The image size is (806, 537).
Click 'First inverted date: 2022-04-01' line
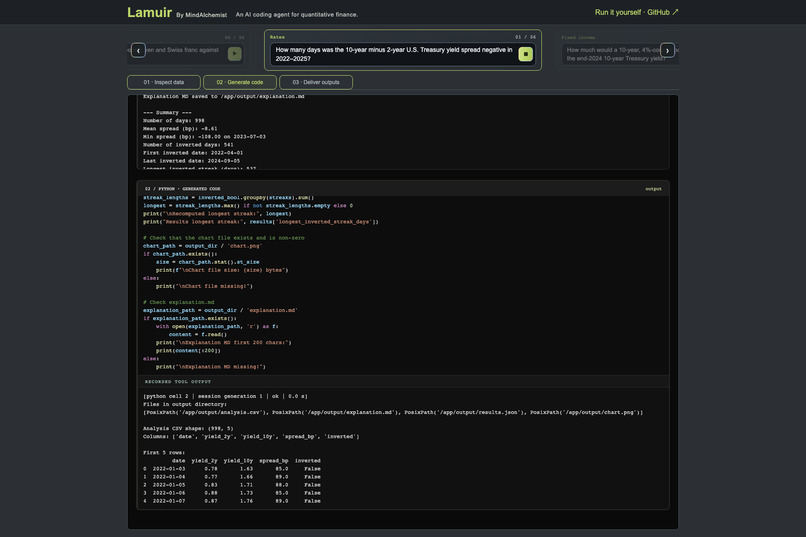tap(193, 153)
